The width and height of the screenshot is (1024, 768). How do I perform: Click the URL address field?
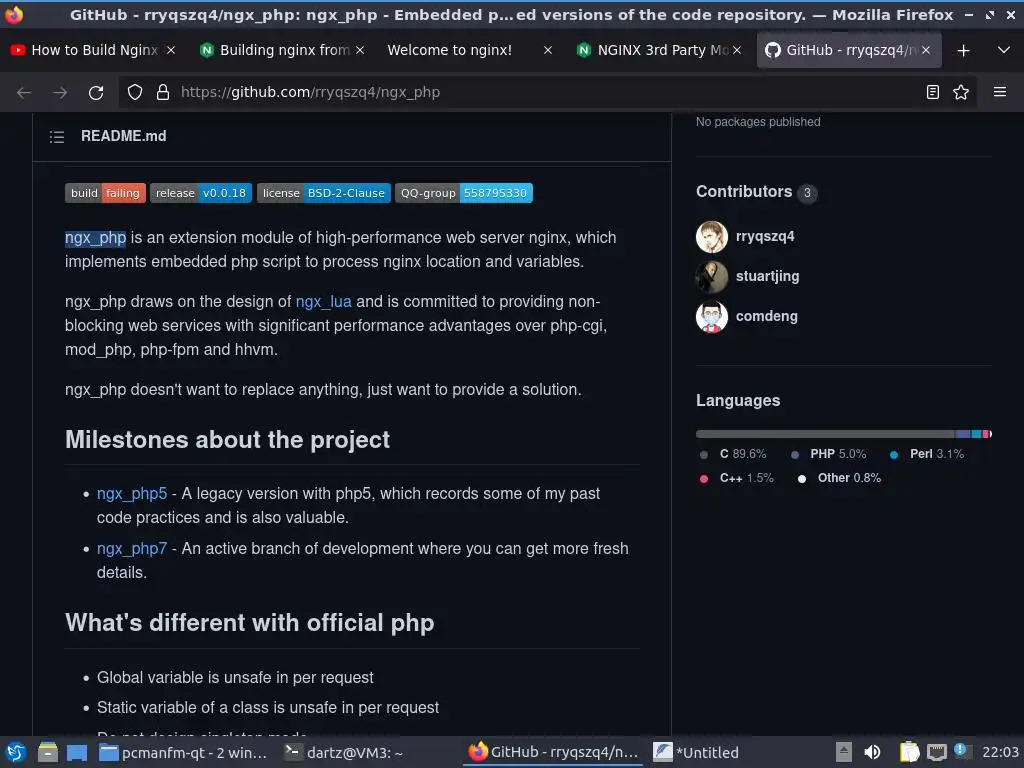[x=545, y=92]
